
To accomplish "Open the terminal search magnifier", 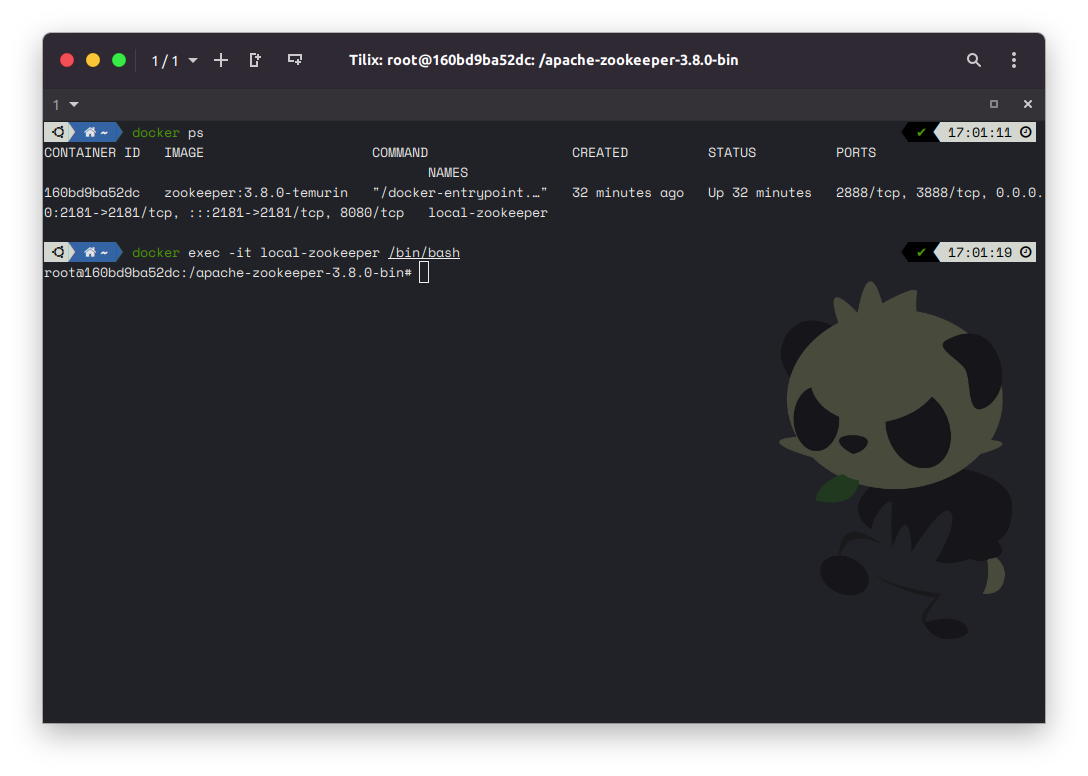I will coord(974,60).
